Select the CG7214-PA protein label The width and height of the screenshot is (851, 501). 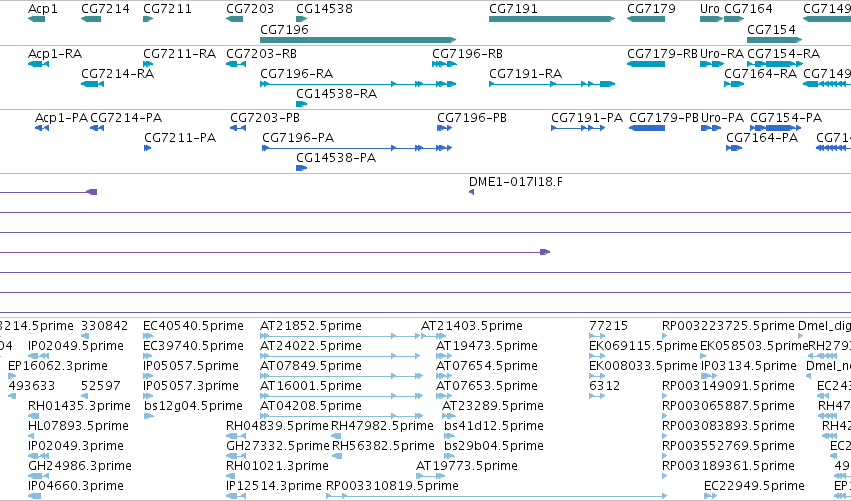[126, 118]
